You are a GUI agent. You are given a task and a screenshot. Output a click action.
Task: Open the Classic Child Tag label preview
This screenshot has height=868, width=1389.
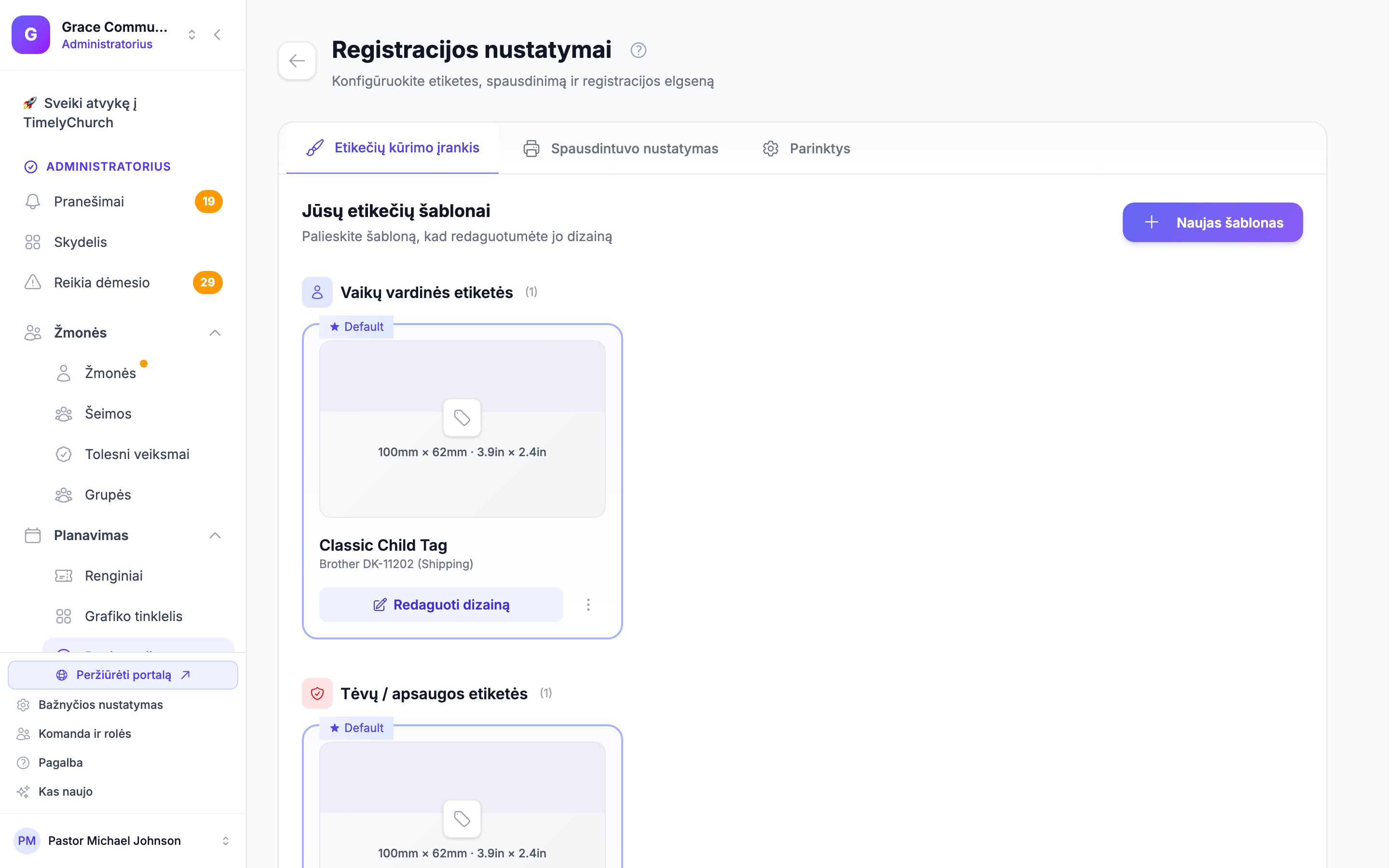(x=462, y=429)
